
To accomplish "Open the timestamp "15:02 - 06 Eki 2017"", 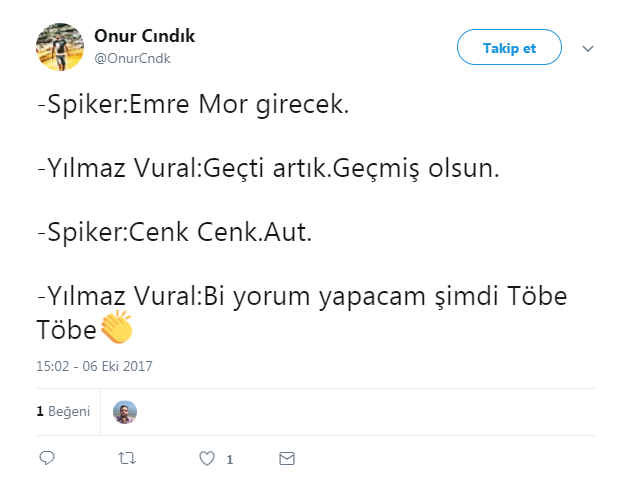I will tap(94, 366).
